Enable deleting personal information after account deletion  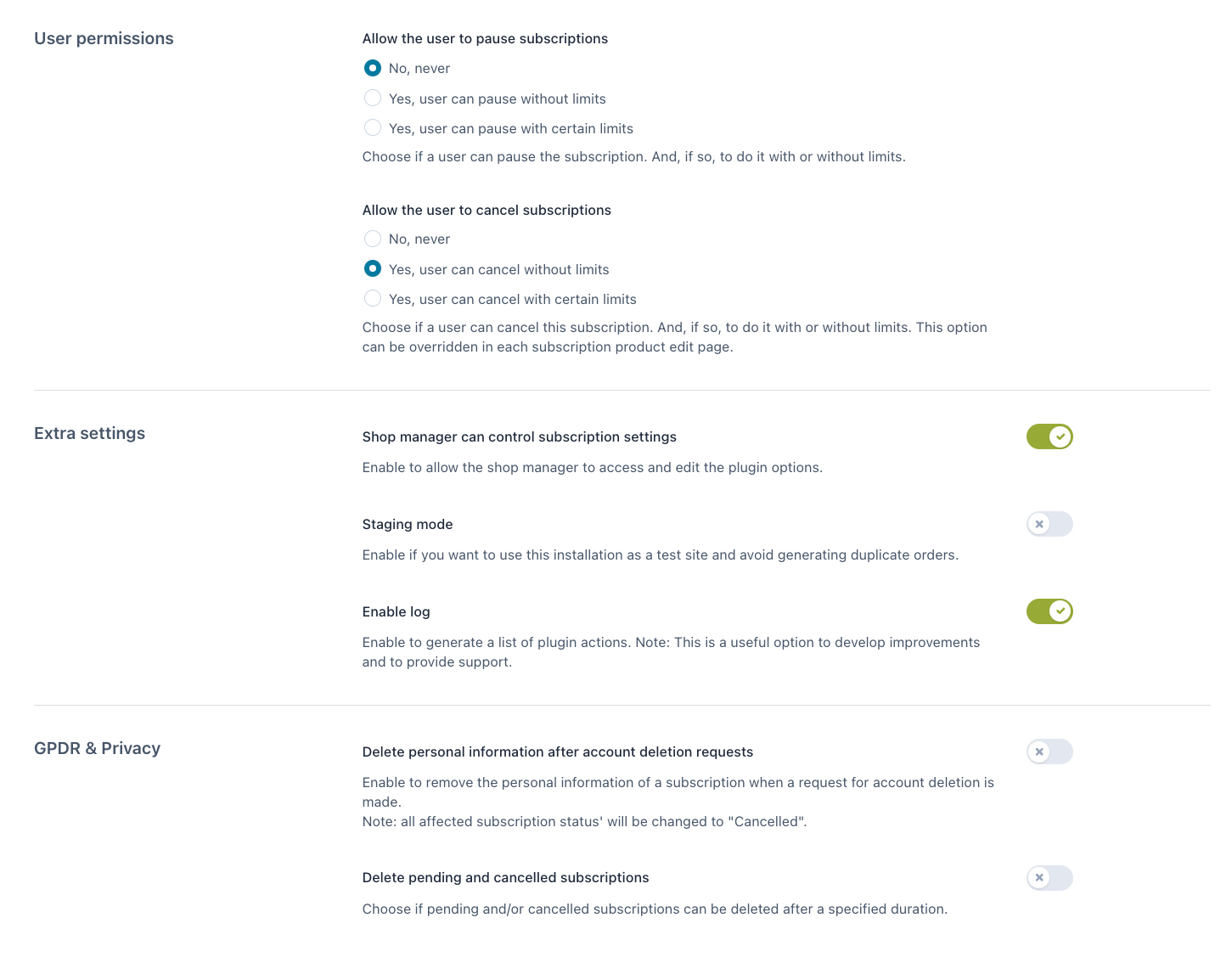pyautogui.click(x=1049, y=752)
